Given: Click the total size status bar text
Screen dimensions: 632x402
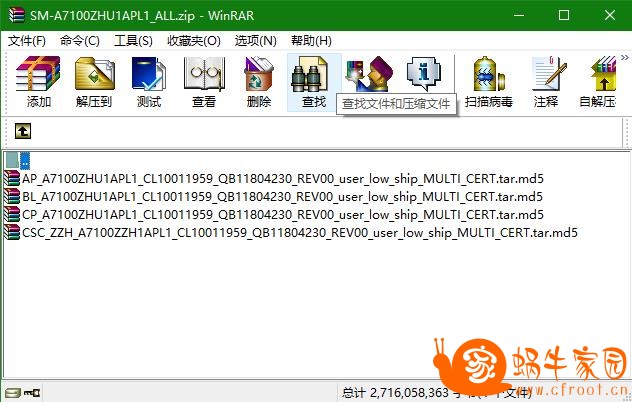Looking at the screenshot, I should tap(436, 392).
